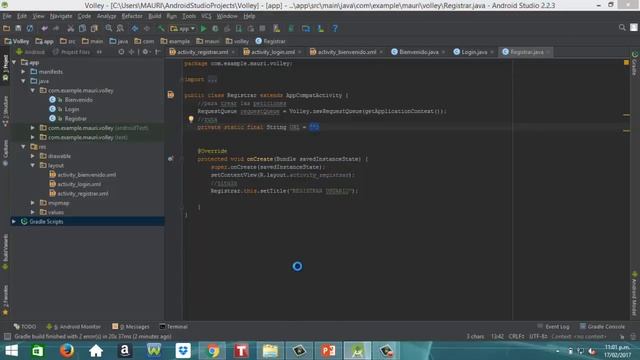Switch to Login.java editor tab
Image resolution: width=640 pixels, height=360 pixels.
point(473,52)
